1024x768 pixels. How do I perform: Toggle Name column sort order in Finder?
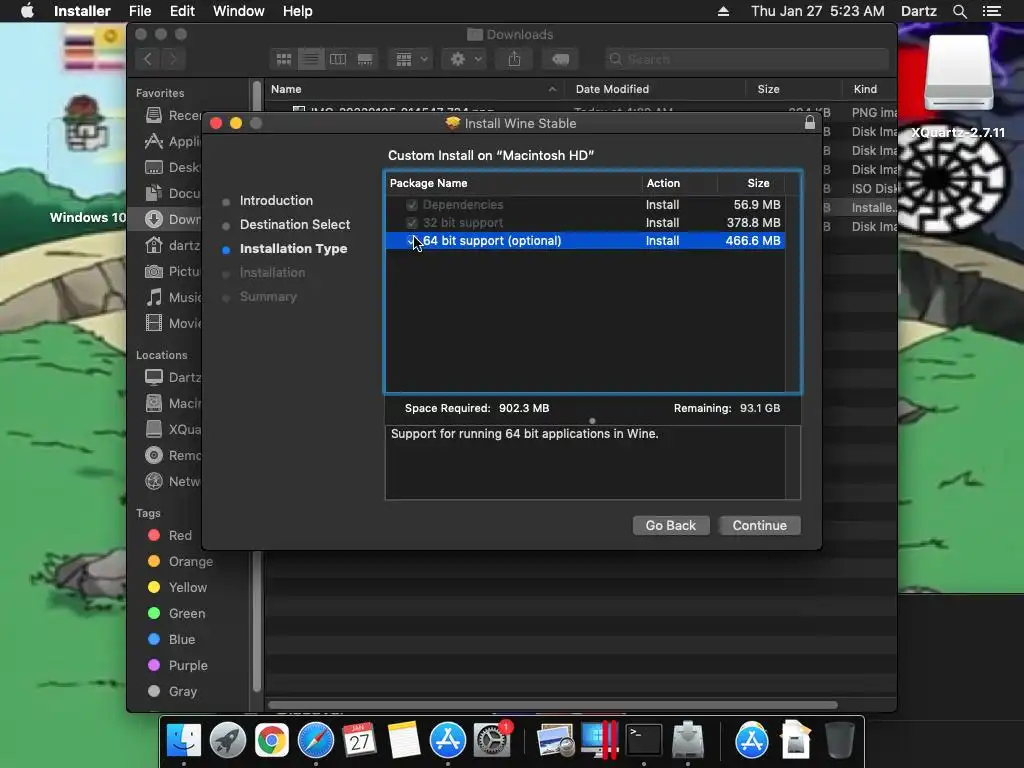(x=413, y=89)
